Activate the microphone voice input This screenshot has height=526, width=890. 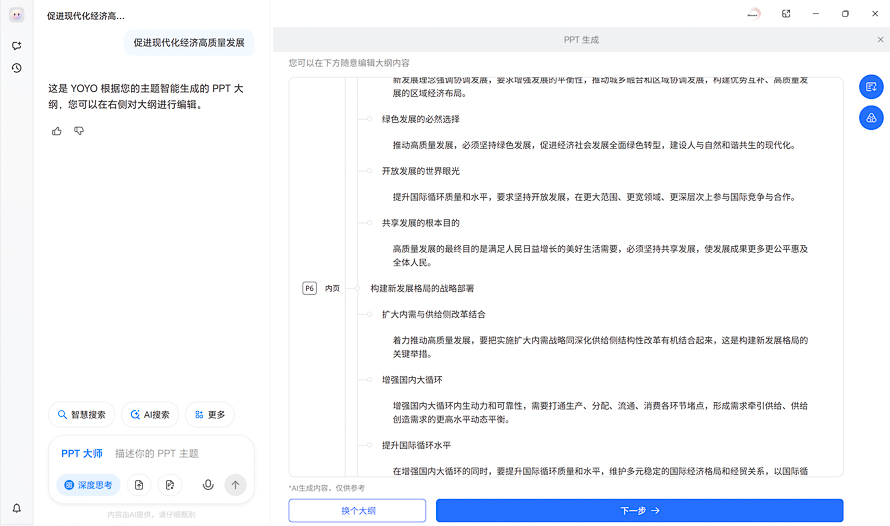[208, 485]
